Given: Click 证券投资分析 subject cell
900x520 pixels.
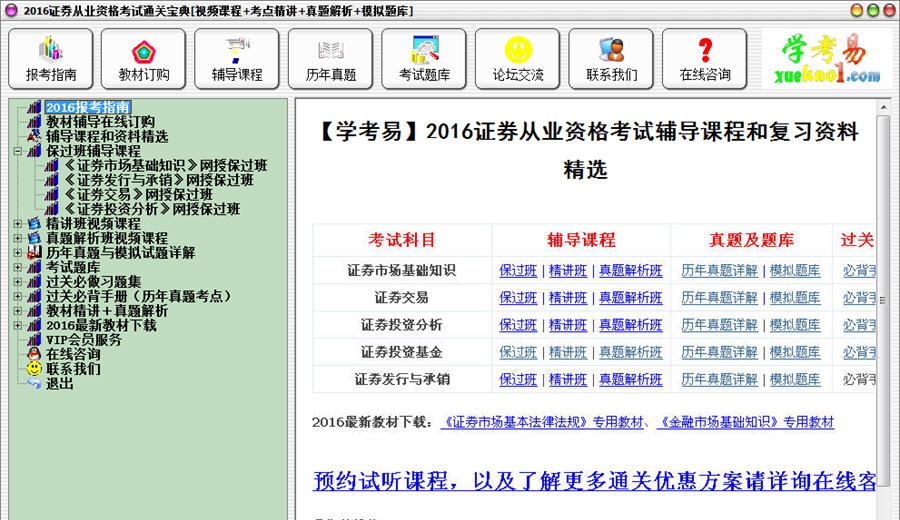Looking at the screenshot, I should (x=402, y=325).
